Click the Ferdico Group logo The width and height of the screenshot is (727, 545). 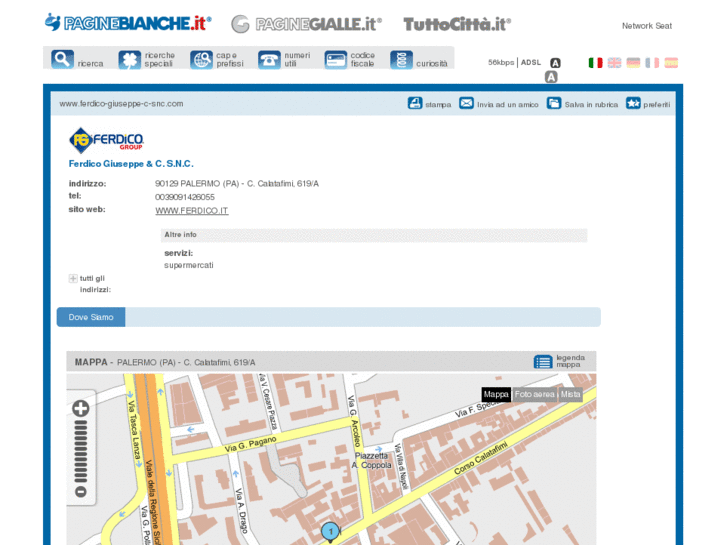(106, 140)
